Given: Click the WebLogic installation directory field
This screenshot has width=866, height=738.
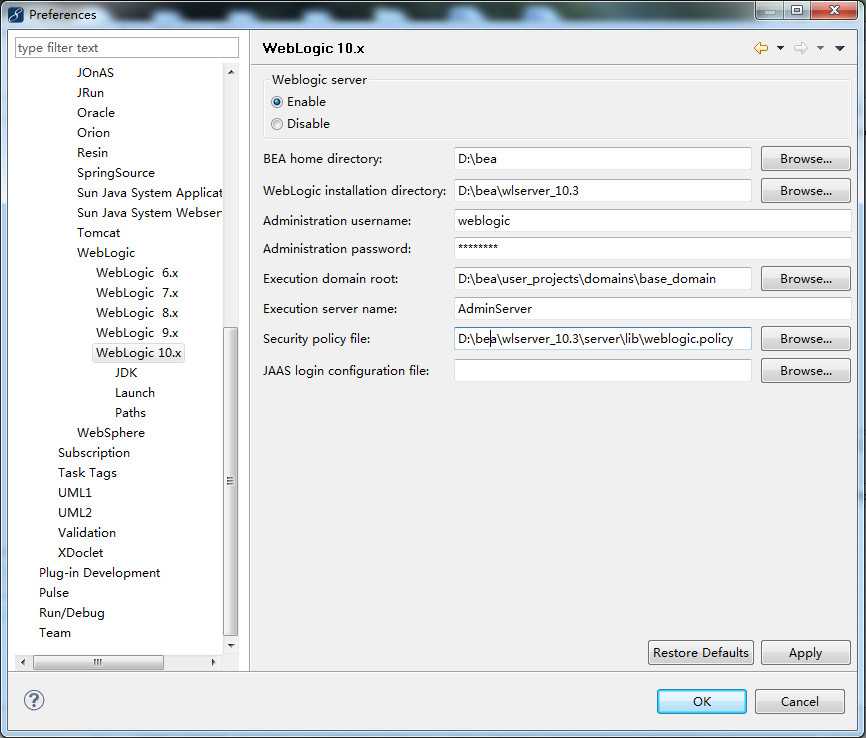Looking at the screenshot, I should tap(602, 191).
